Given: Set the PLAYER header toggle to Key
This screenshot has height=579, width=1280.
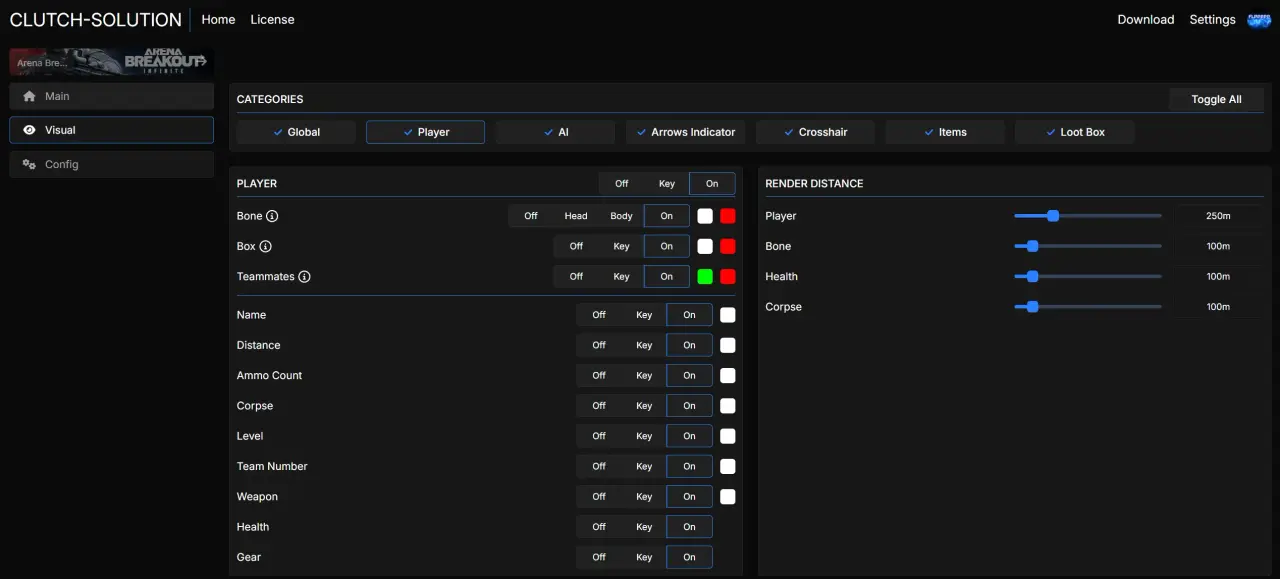Looking at the screenshot, I should (x=667, y=184).
